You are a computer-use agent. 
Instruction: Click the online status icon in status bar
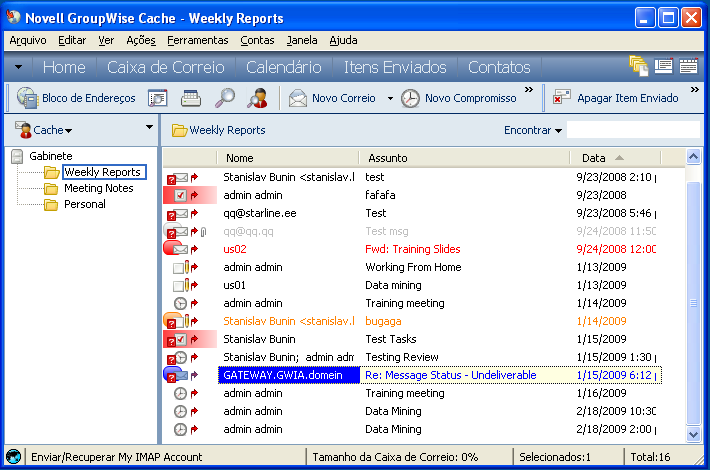[13, 457]
